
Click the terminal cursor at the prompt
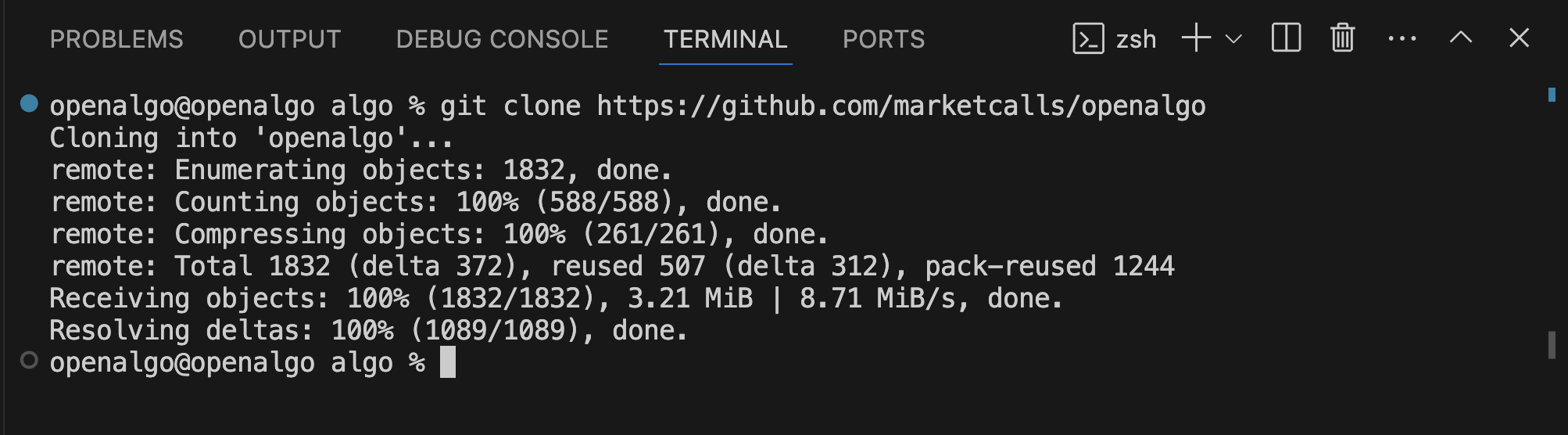pyautogui.click(x=447, y=362)
